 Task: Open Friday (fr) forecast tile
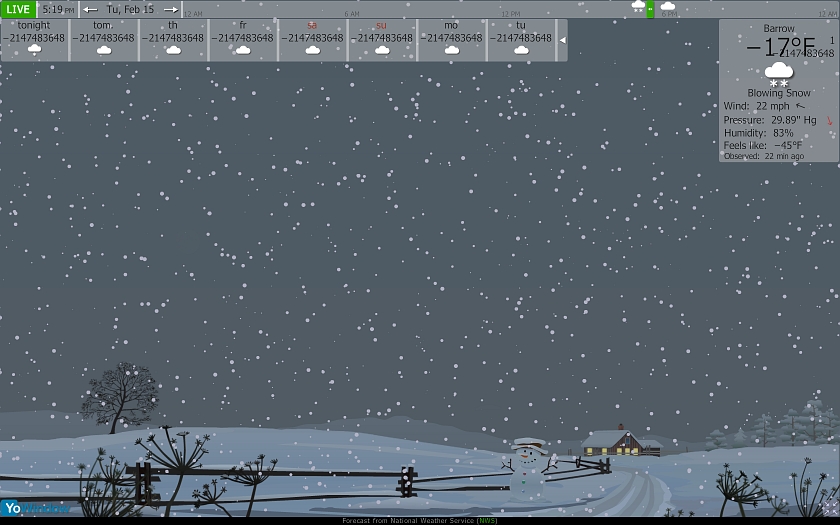(243, 39)
